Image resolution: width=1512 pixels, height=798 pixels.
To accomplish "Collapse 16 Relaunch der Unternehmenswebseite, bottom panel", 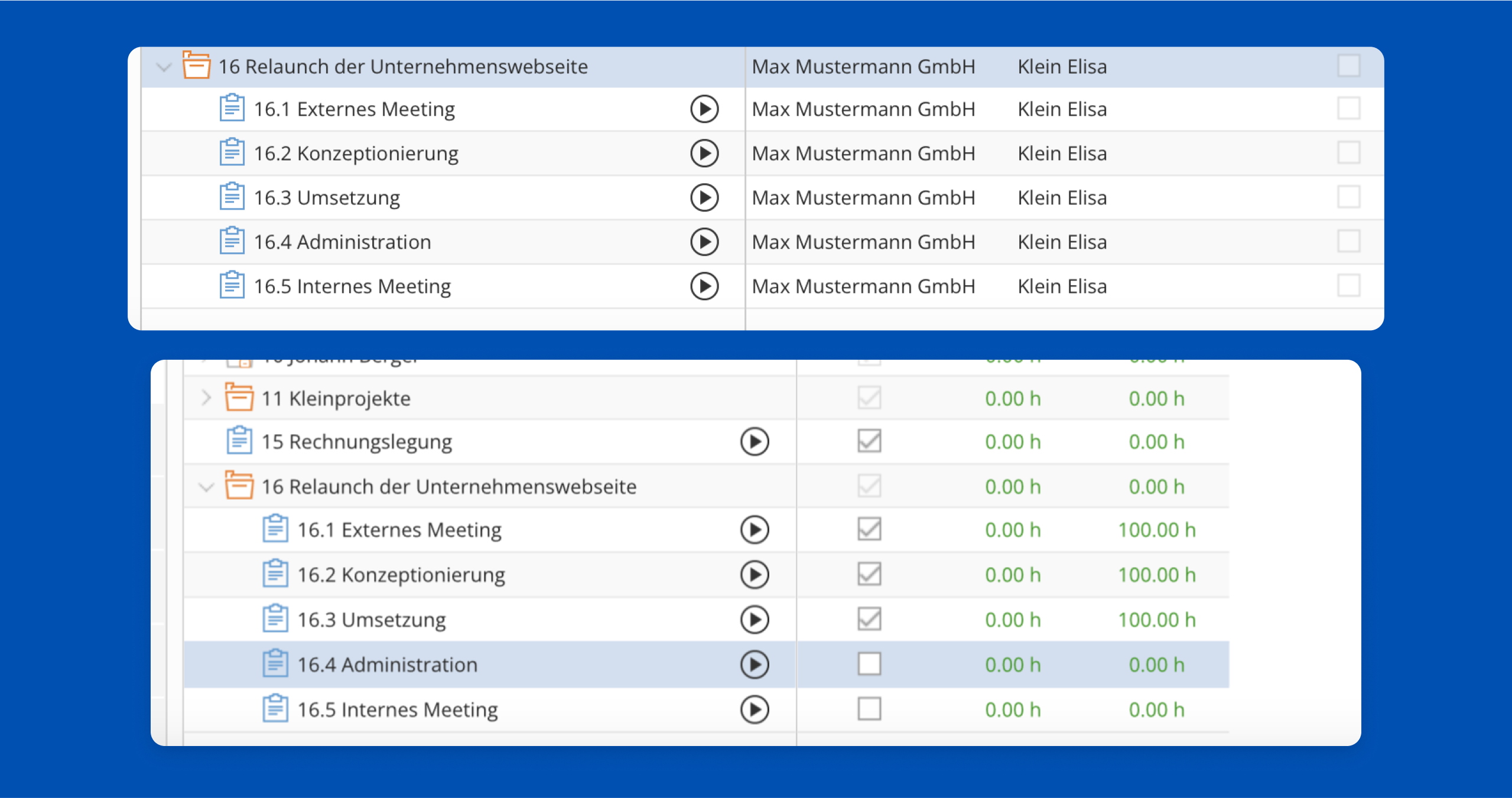I will pyautogui.click(x=206, y=487).
